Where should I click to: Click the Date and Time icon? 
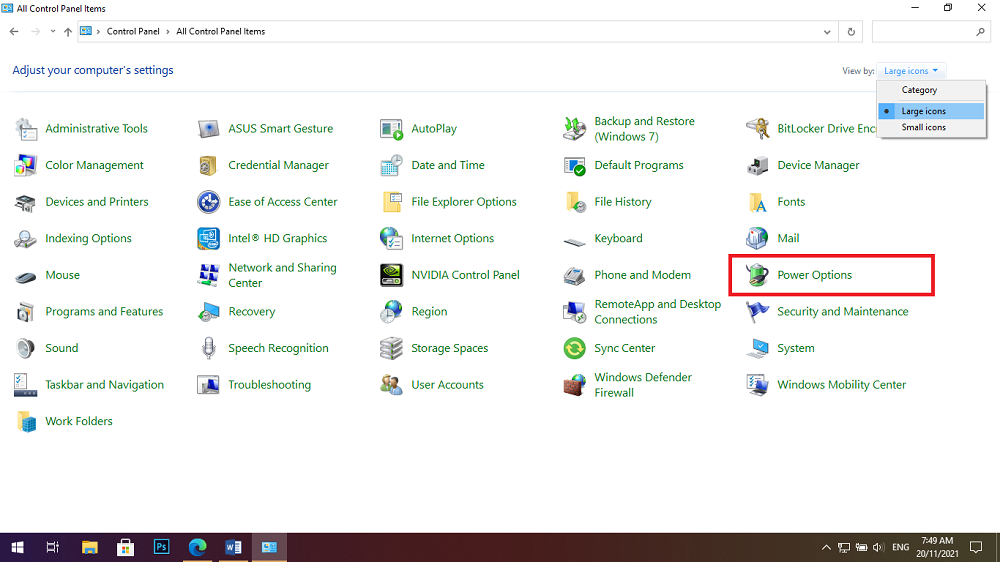coord(391,165)
